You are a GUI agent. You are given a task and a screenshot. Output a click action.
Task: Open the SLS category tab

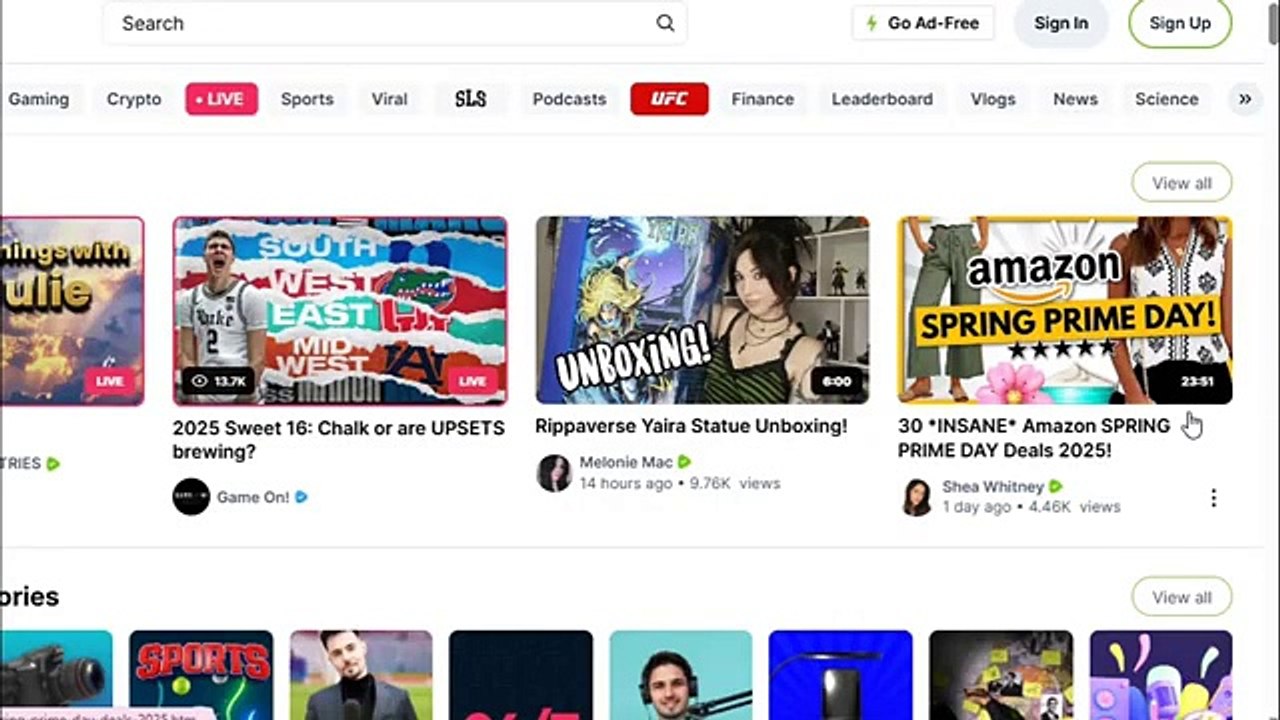coord(470,99)
